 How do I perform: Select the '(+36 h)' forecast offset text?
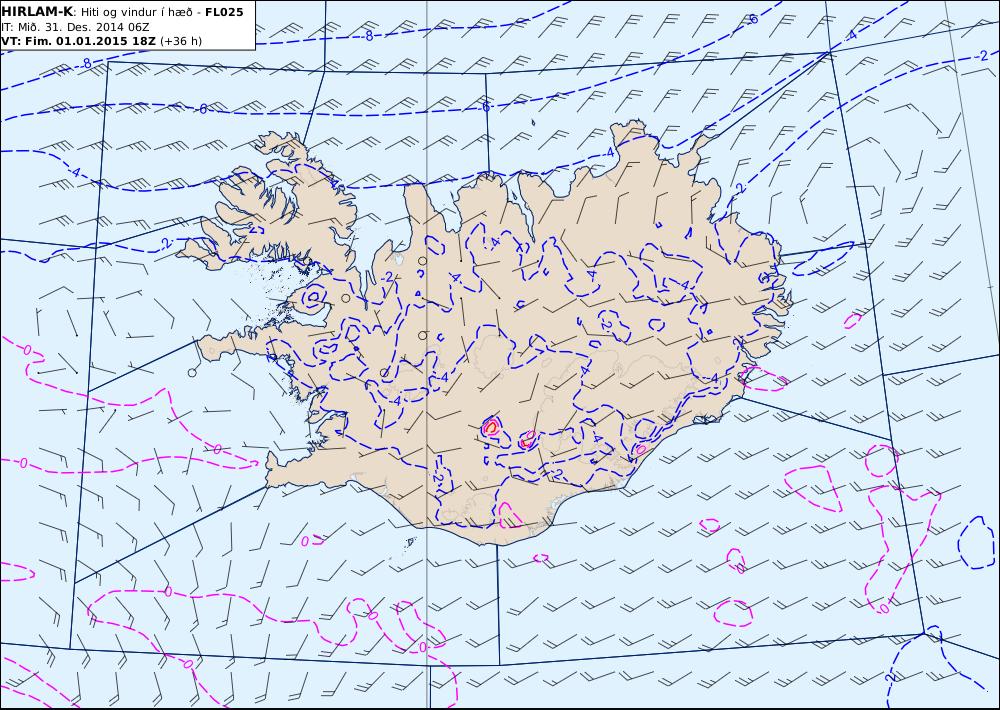pos(181,41)
